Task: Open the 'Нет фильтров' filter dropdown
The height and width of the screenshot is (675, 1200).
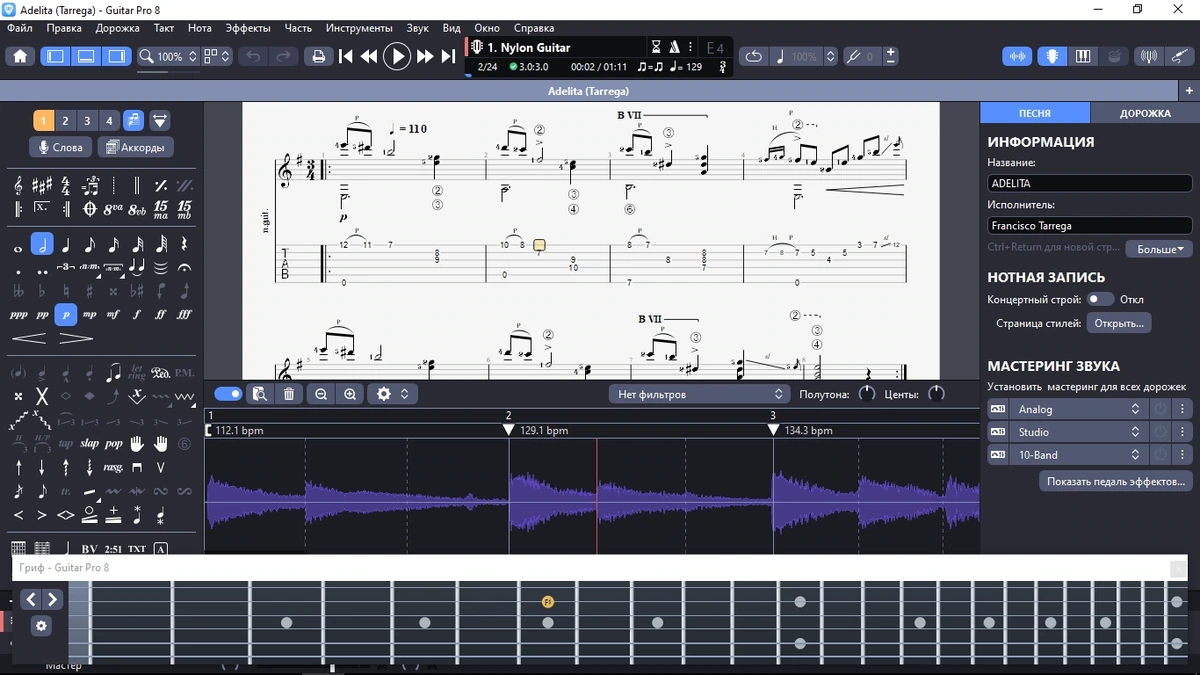Action: 698,394
